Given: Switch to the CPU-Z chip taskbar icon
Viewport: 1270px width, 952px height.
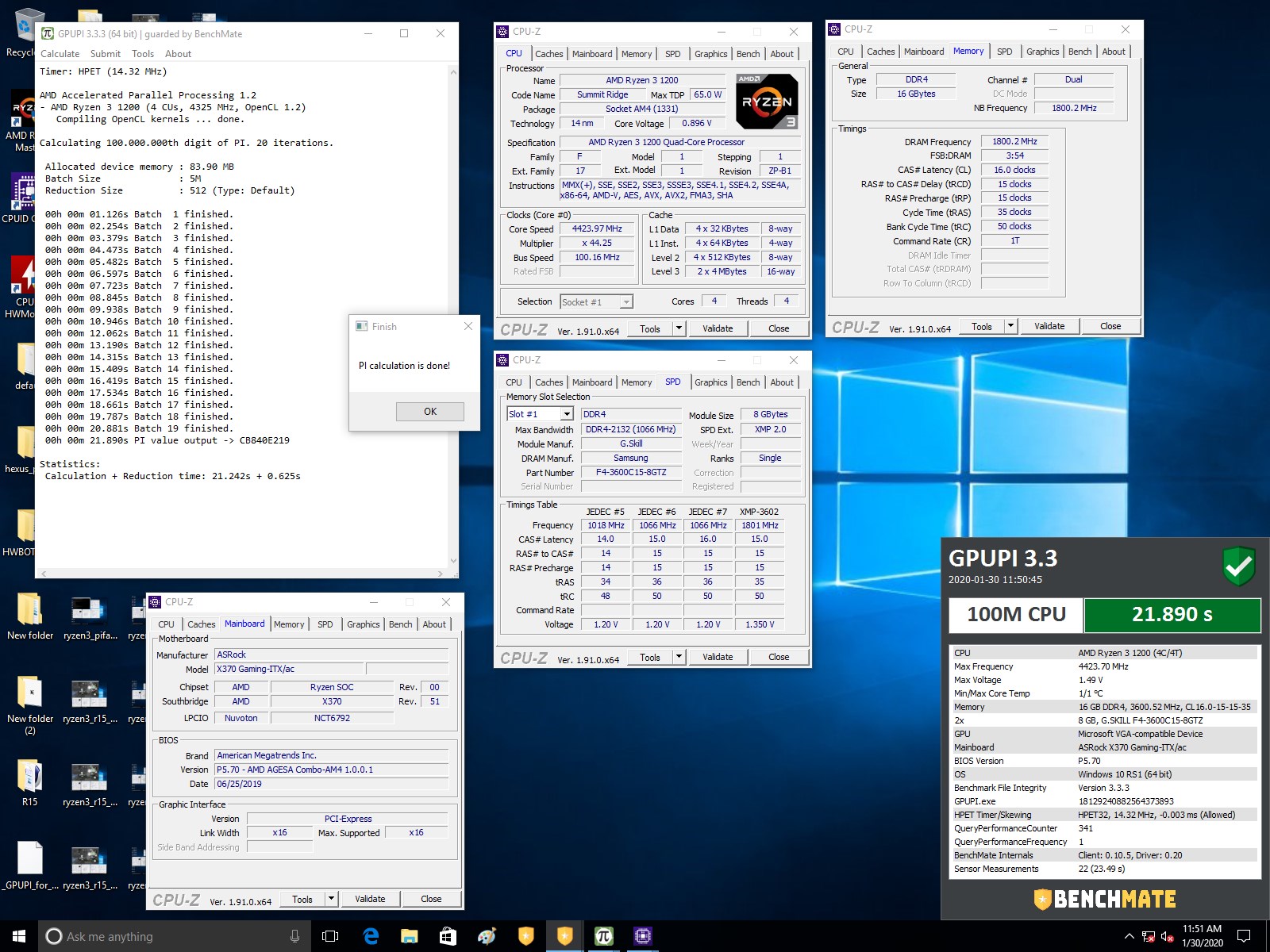Looking at the screenshot, I should pos(642,936).
